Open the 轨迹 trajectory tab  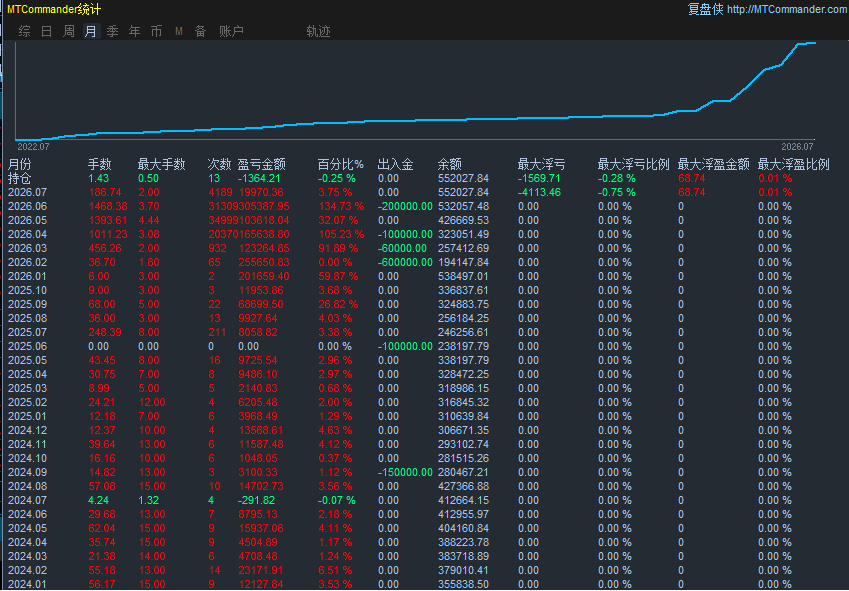point(318,31)
